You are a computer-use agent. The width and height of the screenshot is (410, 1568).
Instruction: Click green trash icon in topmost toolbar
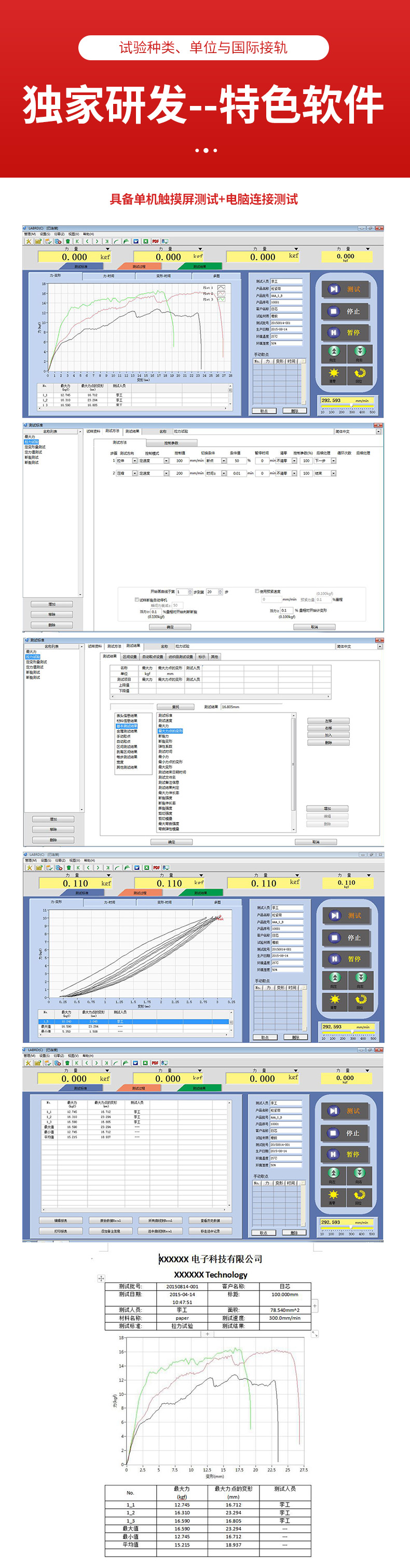click(67, 241)
